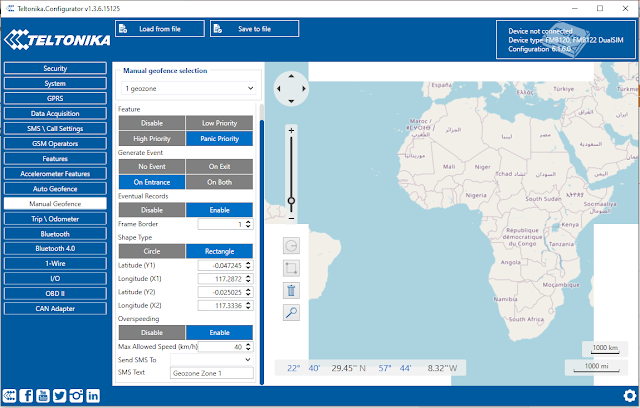Open the System section
This screenshot has width=640, height=408.
click(x=55, y=84)
